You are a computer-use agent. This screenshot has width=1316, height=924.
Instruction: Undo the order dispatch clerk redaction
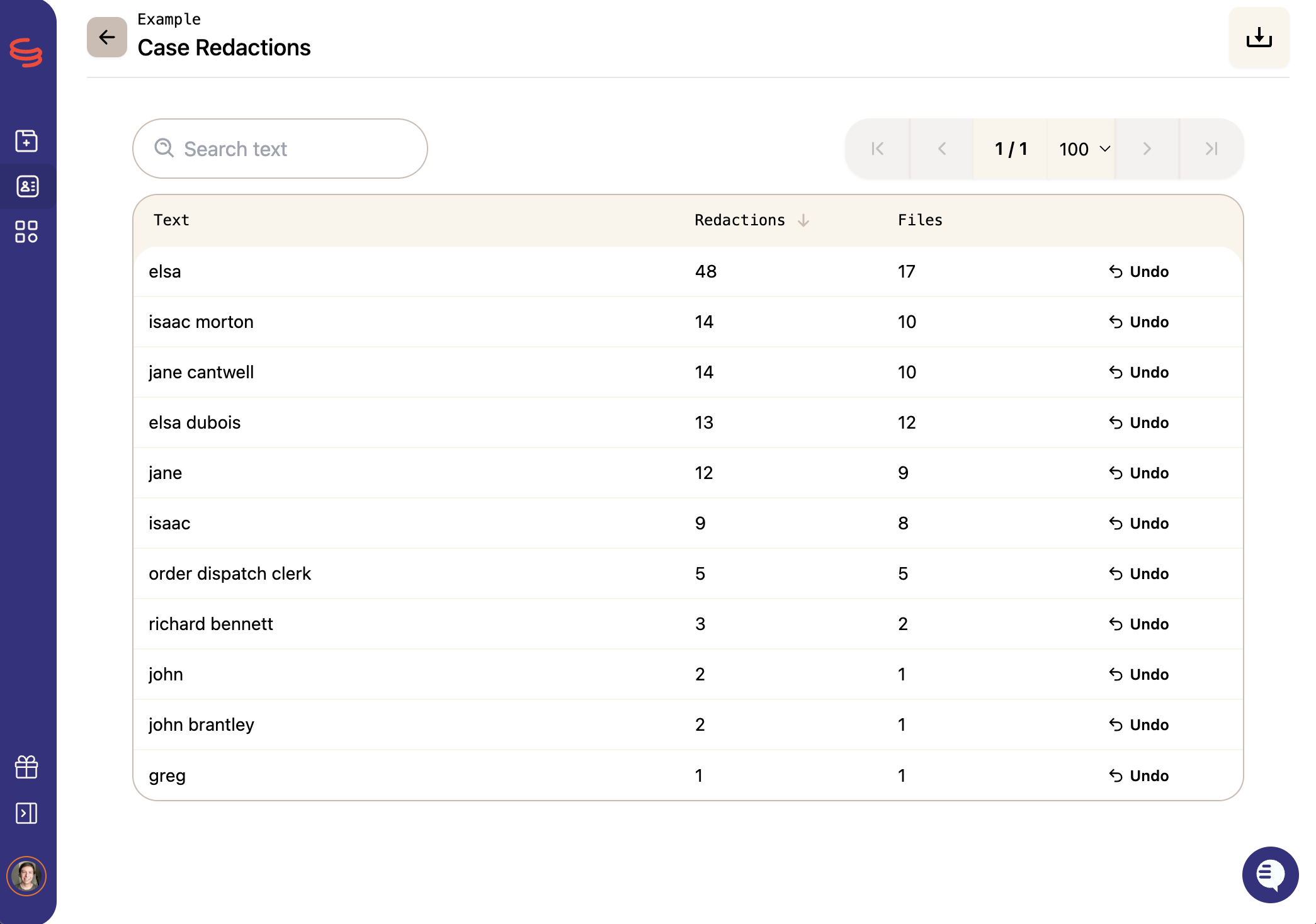click(x=1138, y=574)
